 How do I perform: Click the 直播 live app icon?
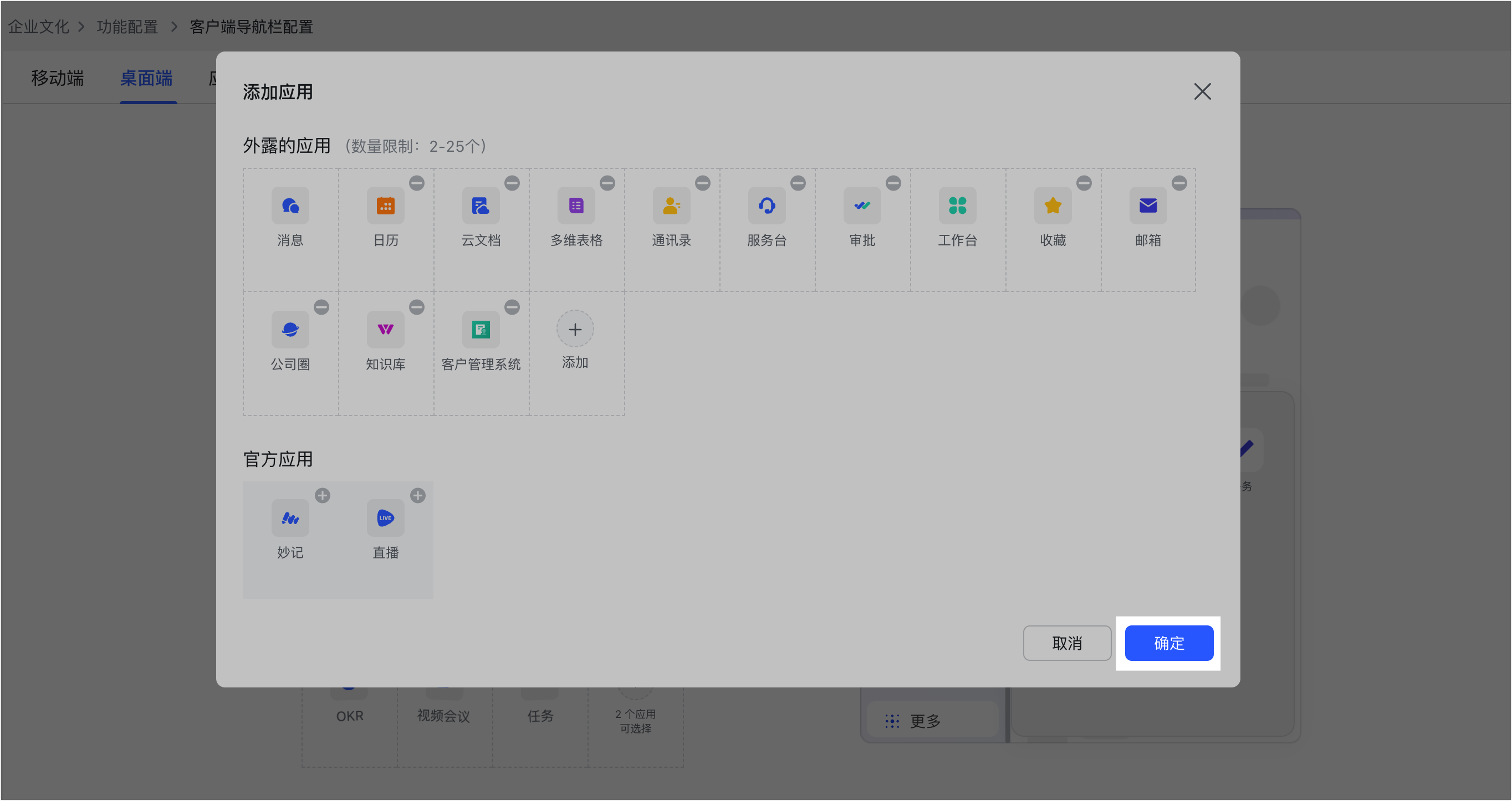386,518
